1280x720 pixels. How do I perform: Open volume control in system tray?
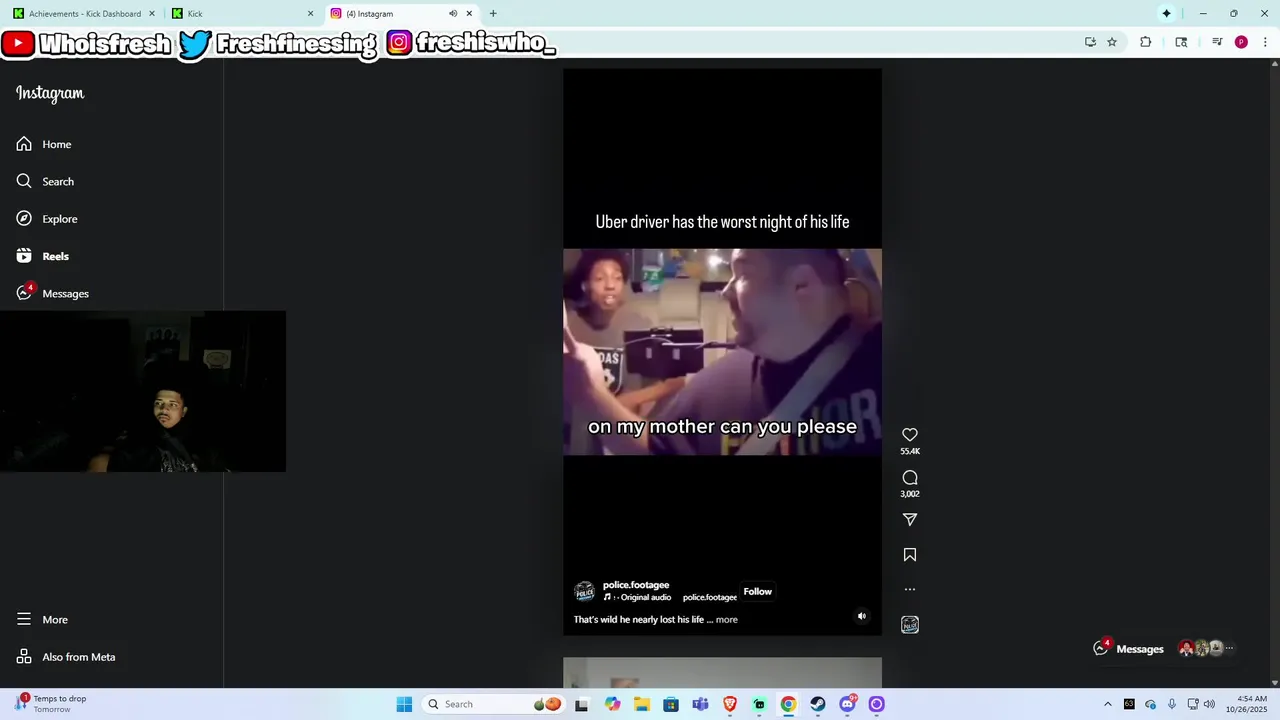click(x=1209, y=704)
